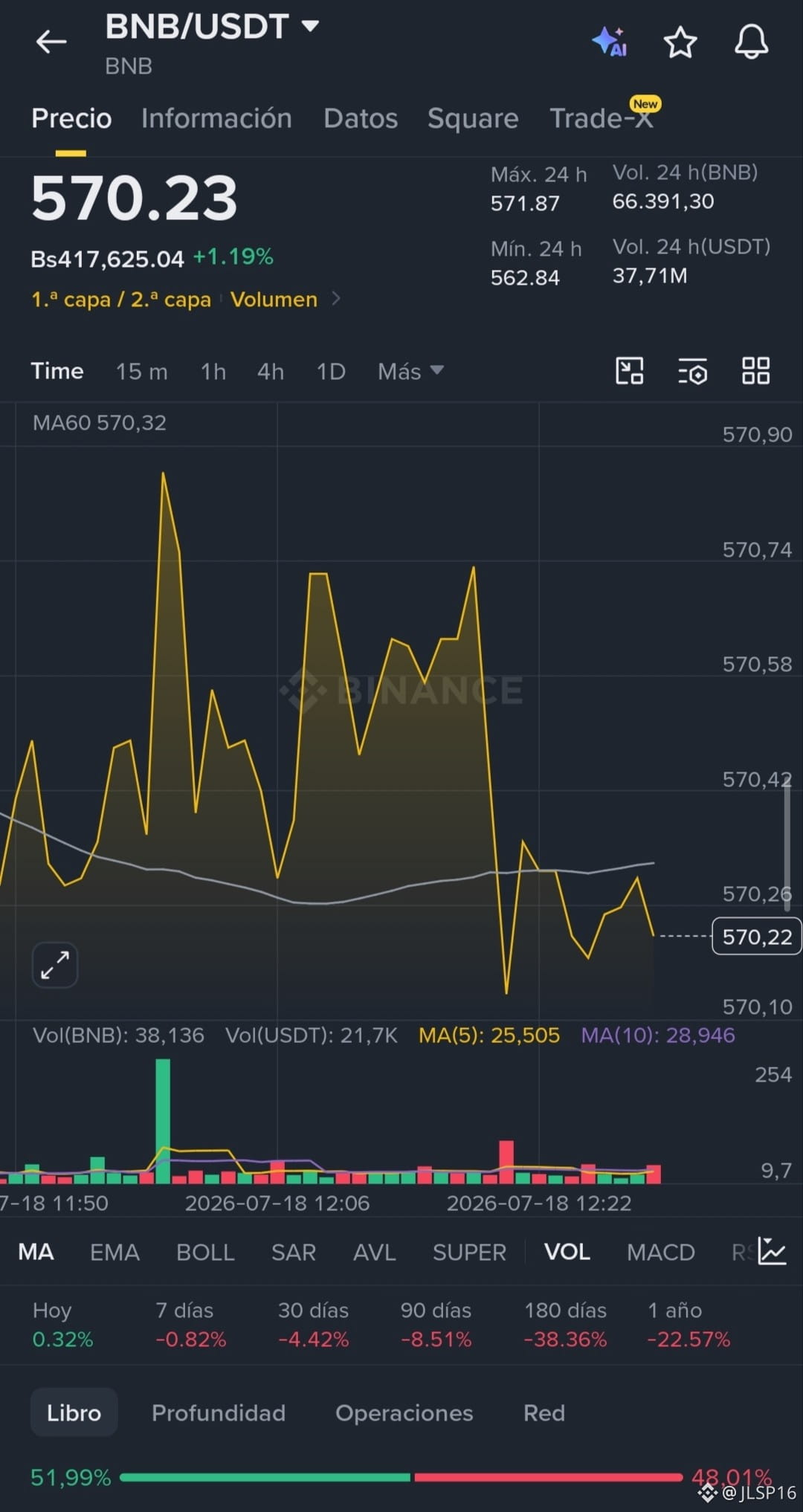Viewport: 803px width, 1512px height.
Task: Toggle the VOL sub-indicator
Action: click(567, 1253)
